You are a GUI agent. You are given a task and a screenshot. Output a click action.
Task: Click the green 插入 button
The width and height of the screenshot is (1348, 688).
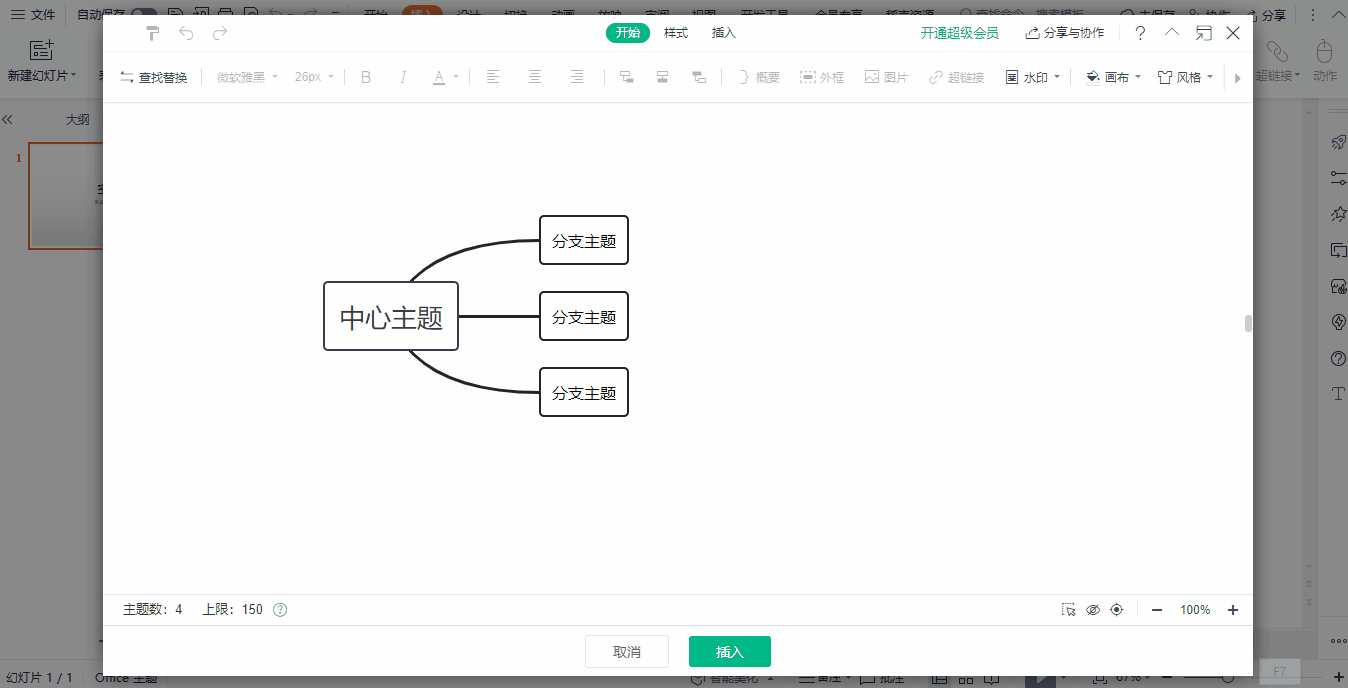[729, 652]
